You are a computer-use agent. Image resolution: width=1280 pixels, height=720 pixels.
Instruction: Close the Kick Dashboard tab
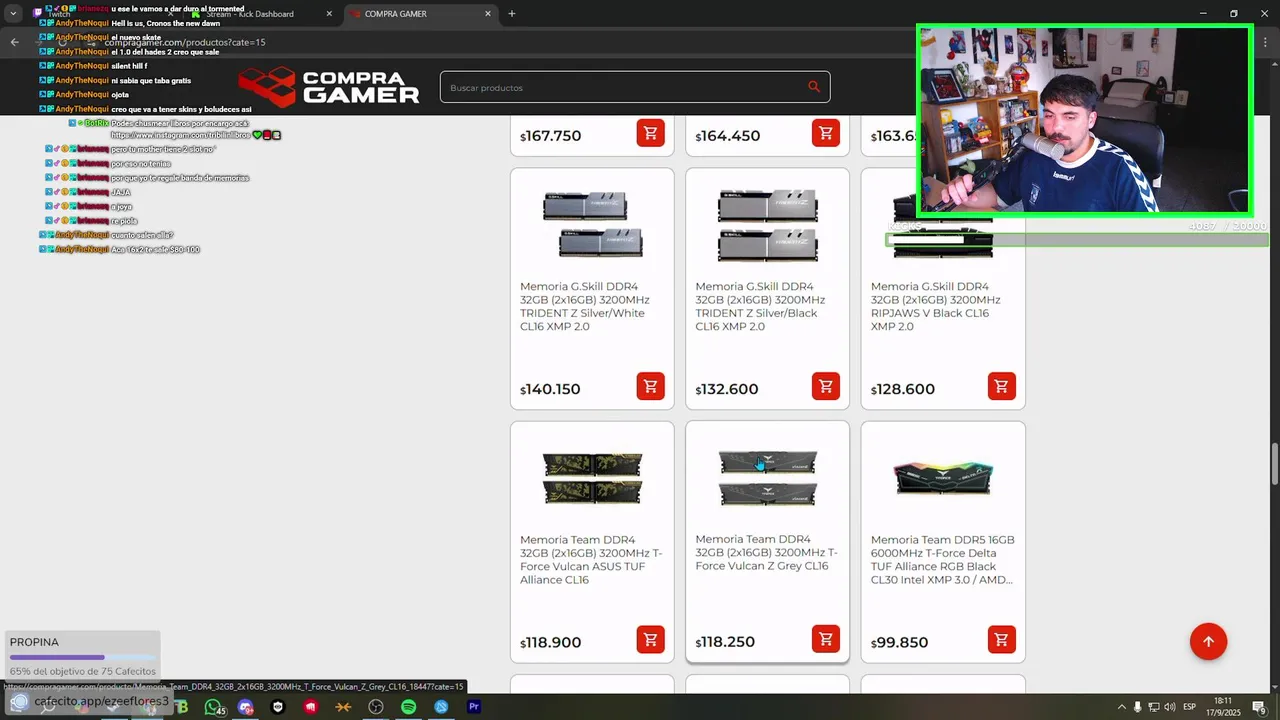[330, 14]
